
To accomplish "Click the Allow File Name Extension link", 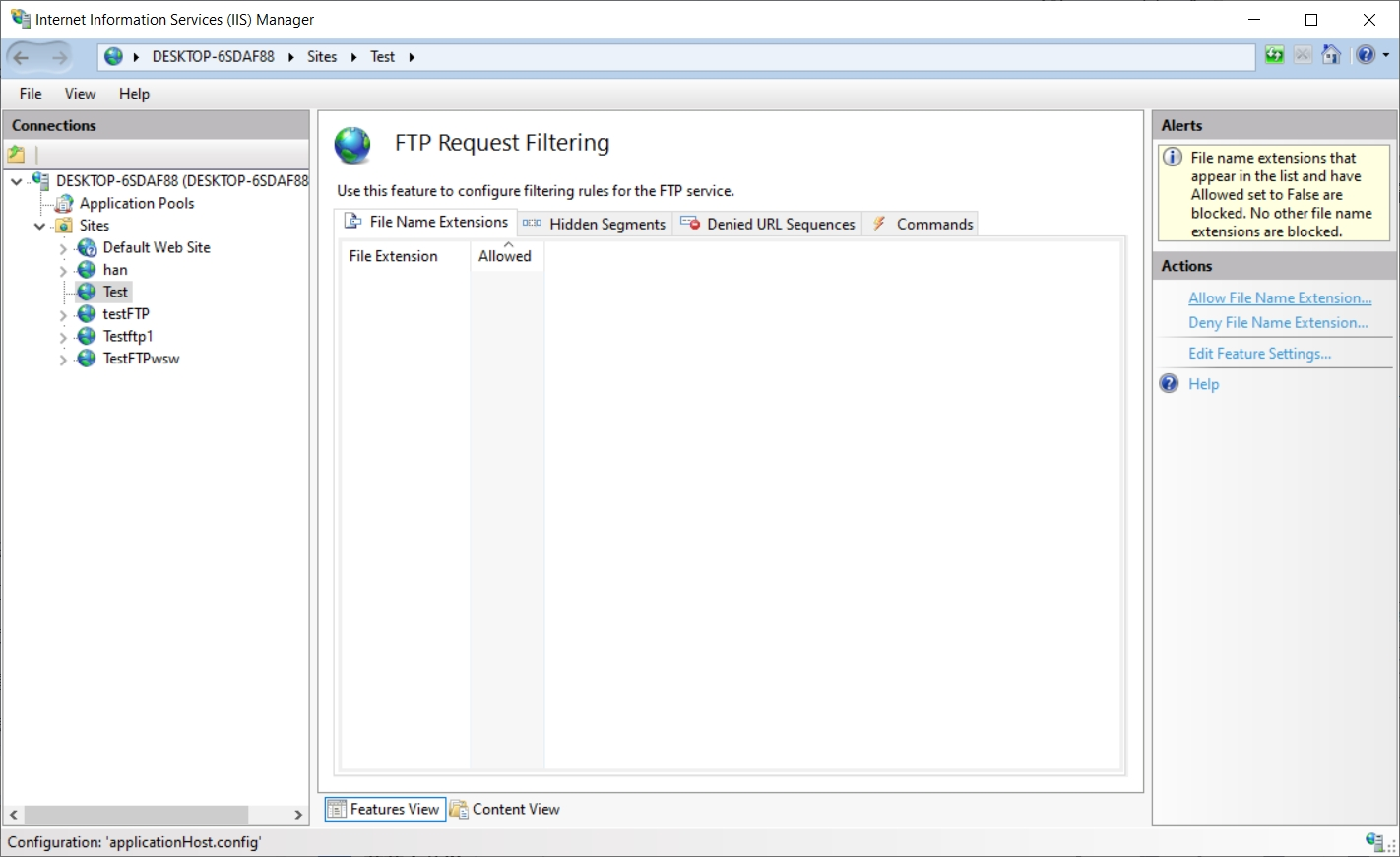I will click(1280, 297).
